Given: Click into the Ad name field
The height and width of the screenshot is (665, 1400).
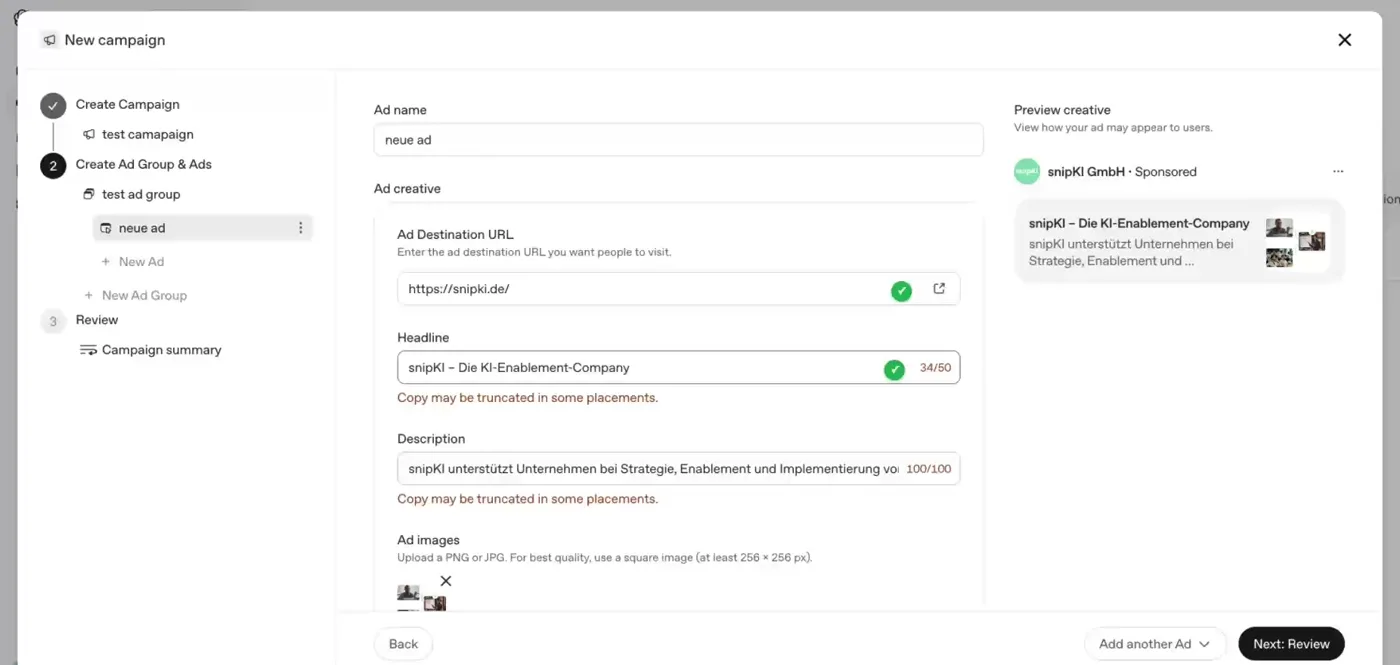Looking at the screenshot, I should point(678,140).
